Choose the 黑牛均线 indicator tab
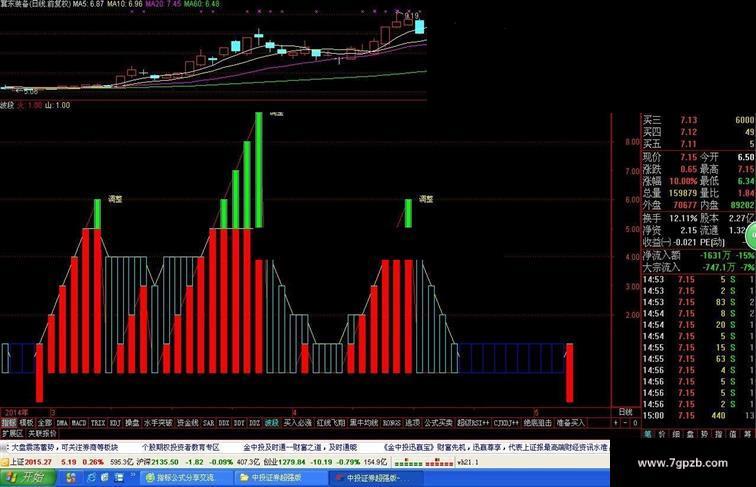This screenshot has width=756, height=487. point(364,423)
